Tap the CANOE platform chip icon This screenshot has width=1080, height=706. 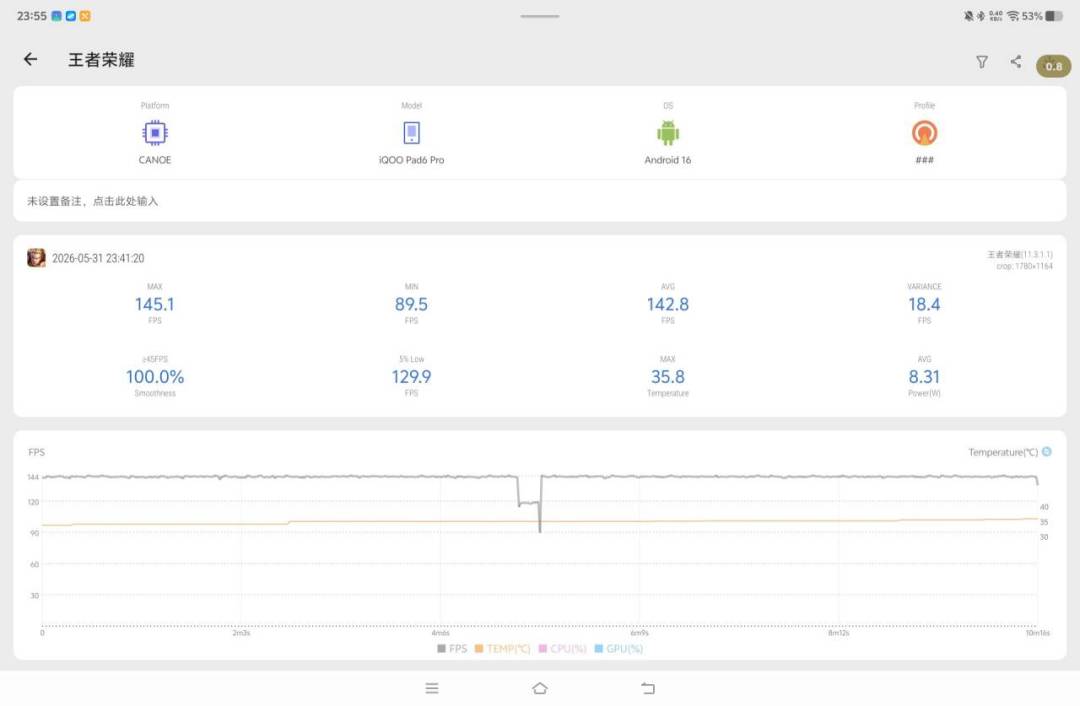[x=155, y=133]
